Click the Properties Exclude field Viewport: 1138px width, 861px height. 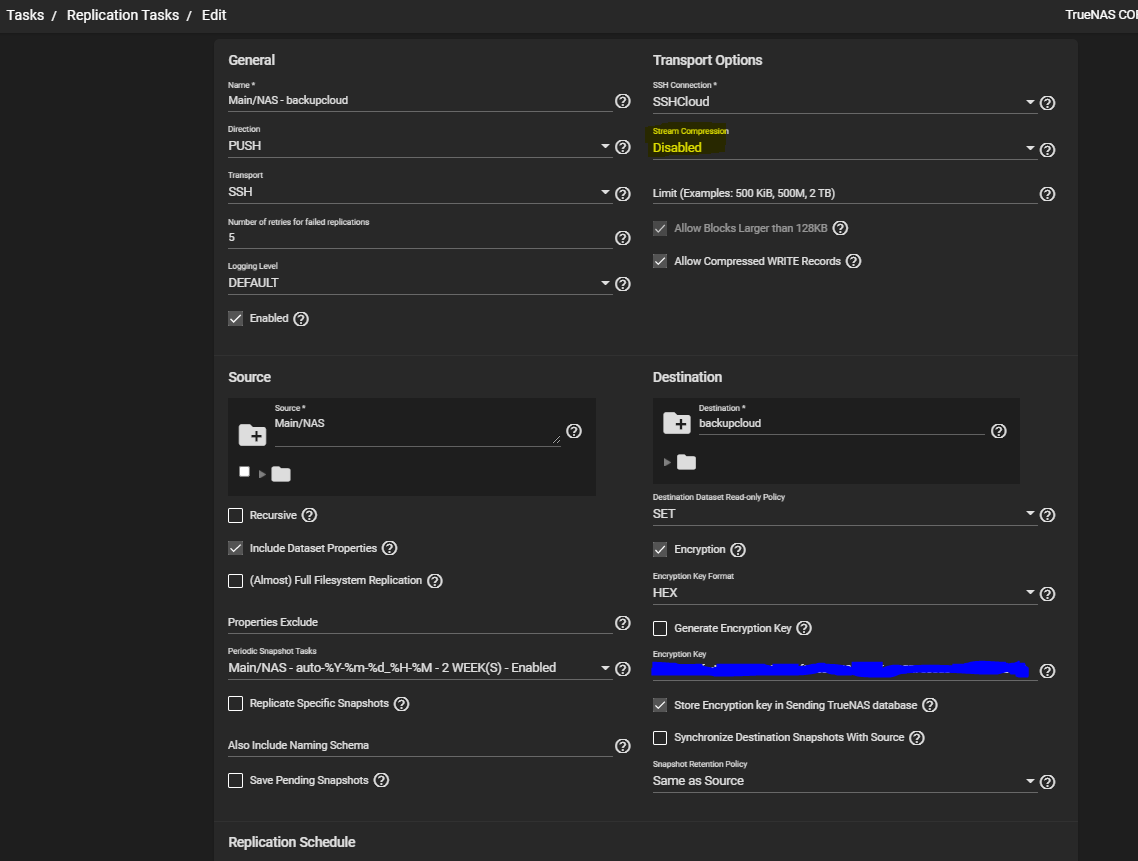coord(420,622)
